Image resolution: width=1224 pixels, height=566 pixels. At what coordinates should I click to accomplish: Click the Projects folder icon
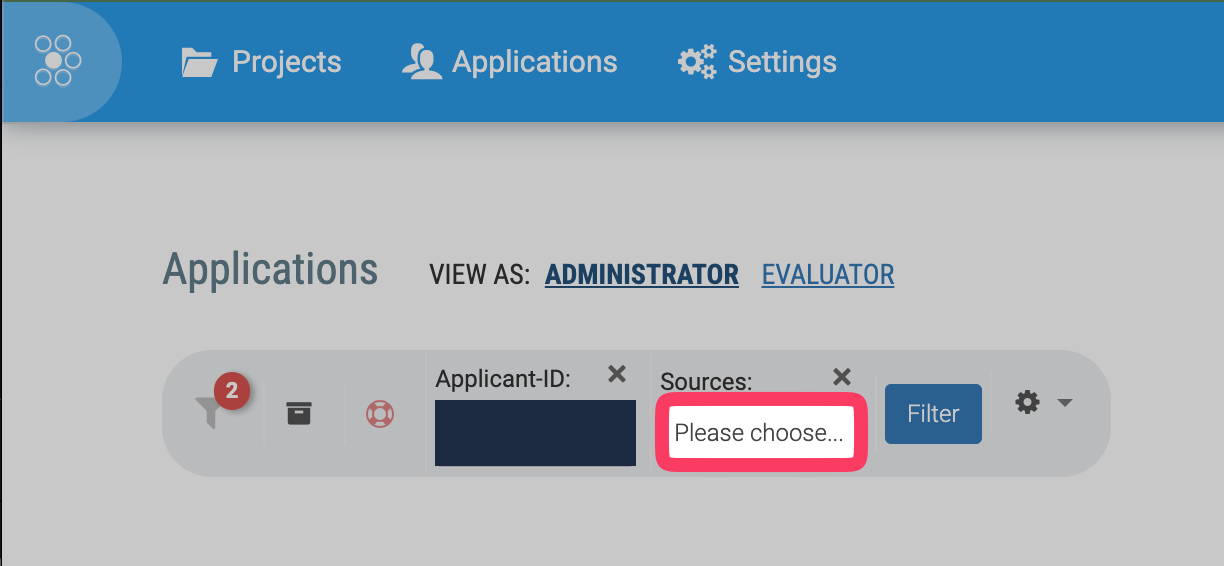199,63
